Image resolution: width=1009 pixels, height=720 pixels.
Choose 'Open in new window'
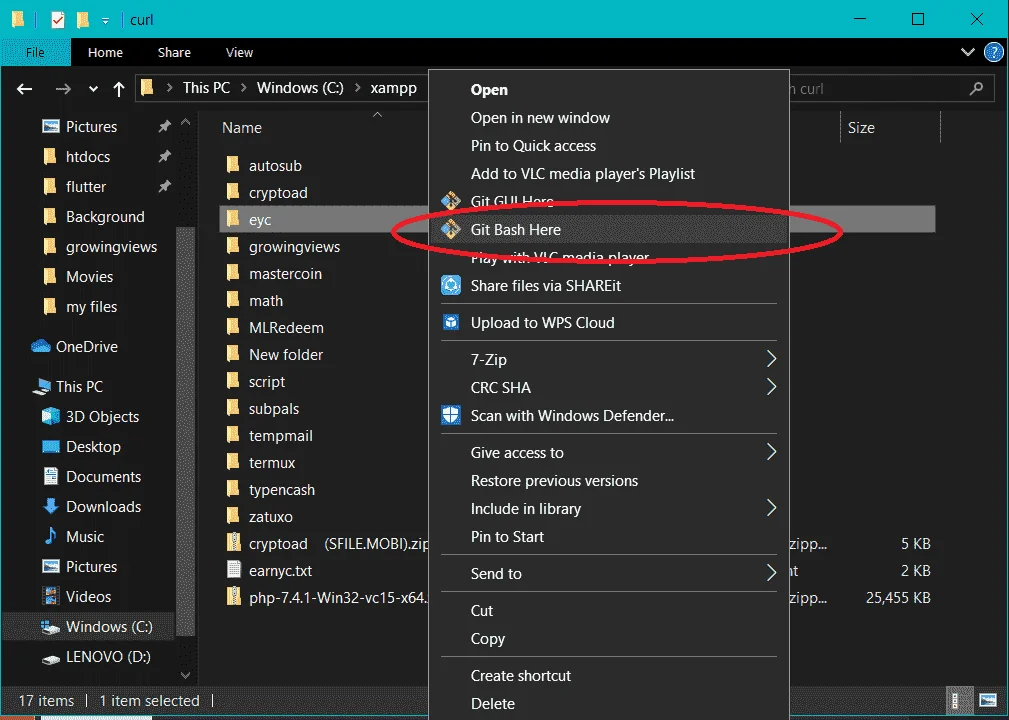coord(608,118)
